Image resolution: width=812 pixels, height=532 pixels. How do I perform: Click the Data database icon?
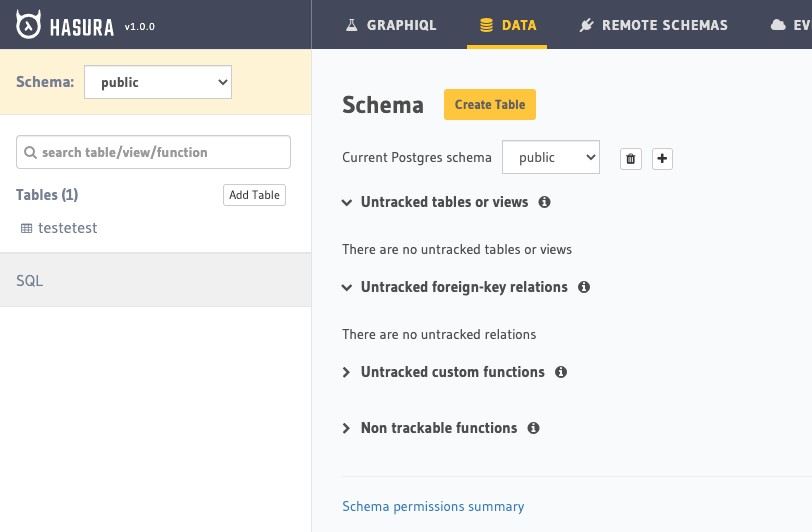(486, 25)
